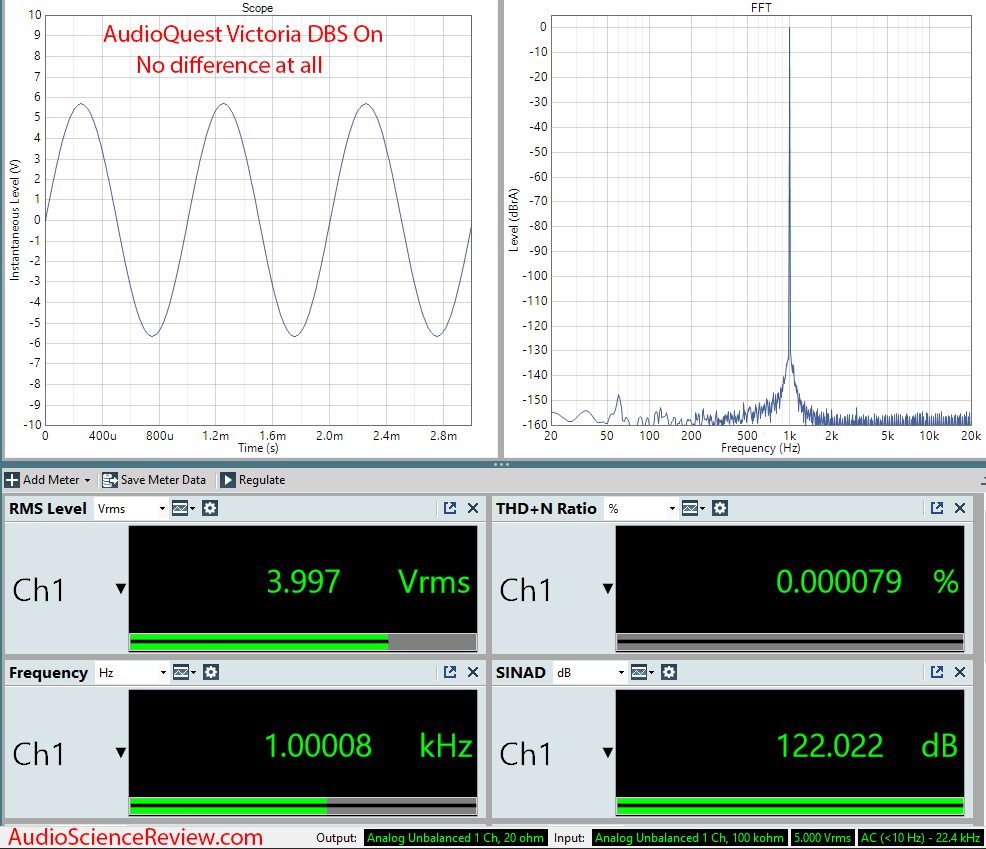
Task: Pop out the SINAD meter
Action: [x=937, y=672]
